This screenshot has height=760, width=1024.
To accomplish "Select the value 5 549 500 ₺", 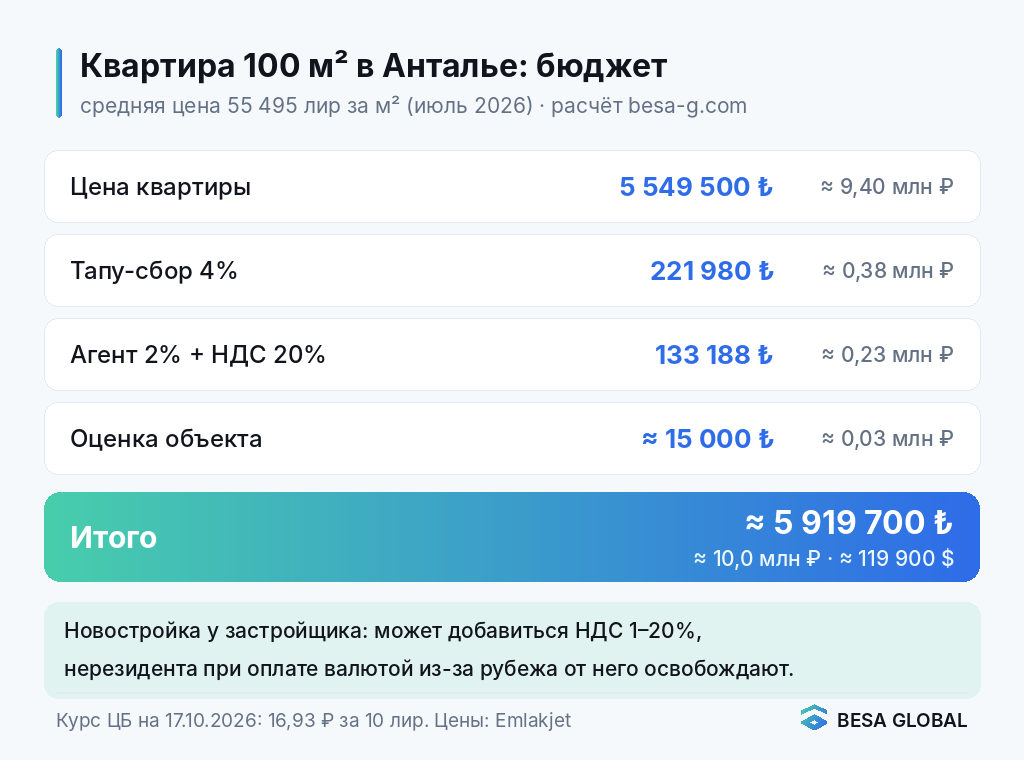I will 696,187.
